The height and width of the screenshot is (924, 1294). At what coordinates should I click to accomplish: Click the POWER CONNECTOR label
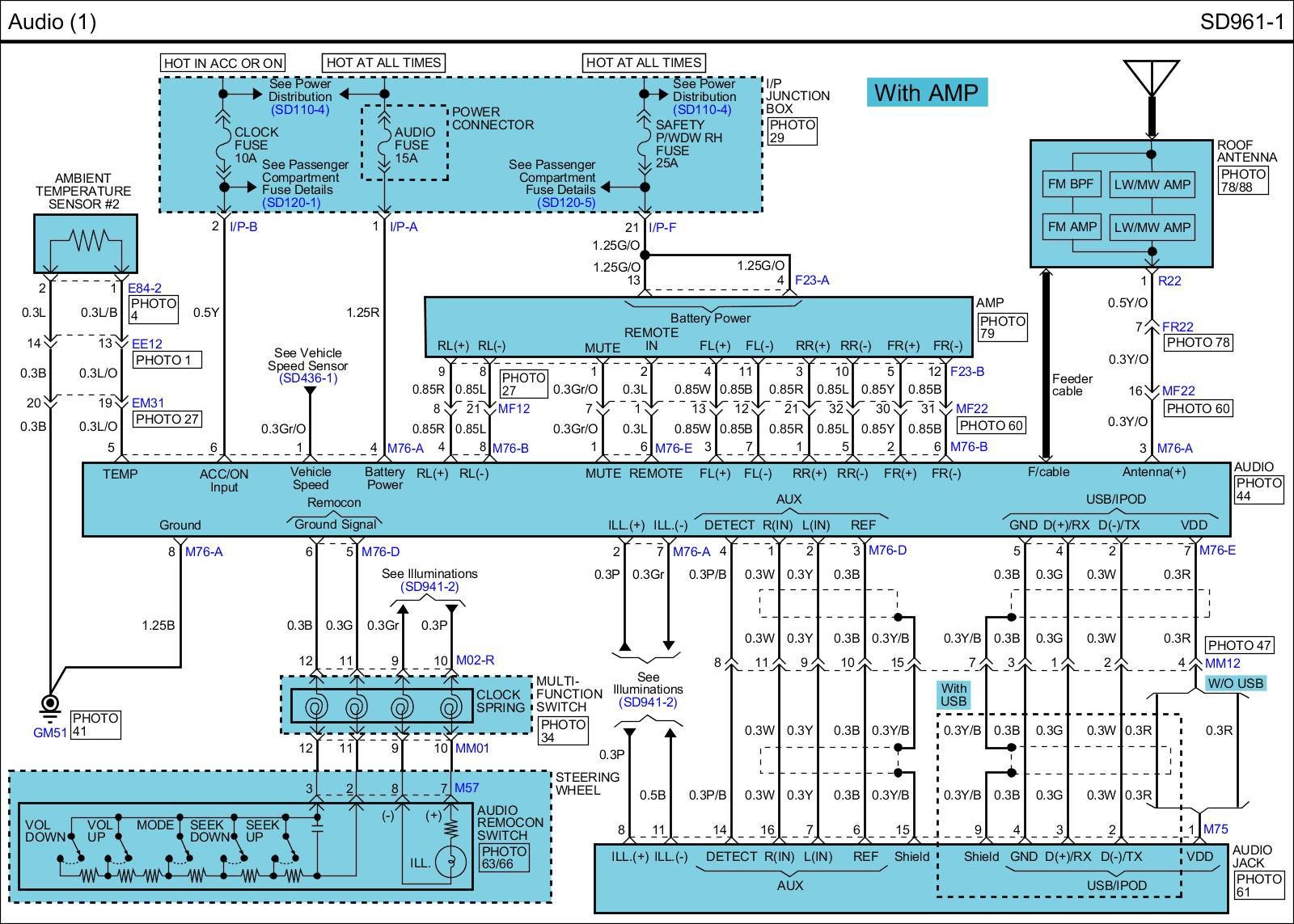pos(493,118)
